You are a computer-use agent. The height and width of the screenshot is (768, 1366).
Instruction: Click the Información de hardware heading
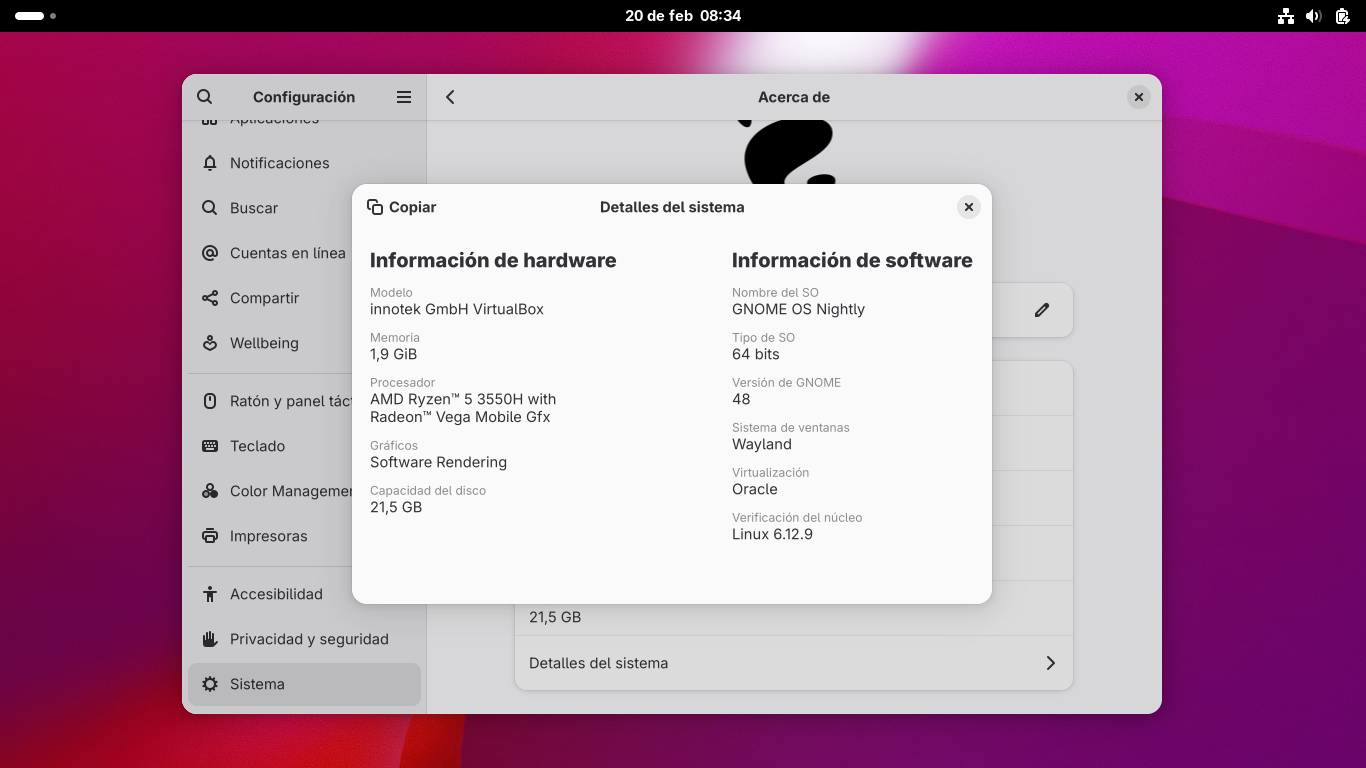(493, 260)
